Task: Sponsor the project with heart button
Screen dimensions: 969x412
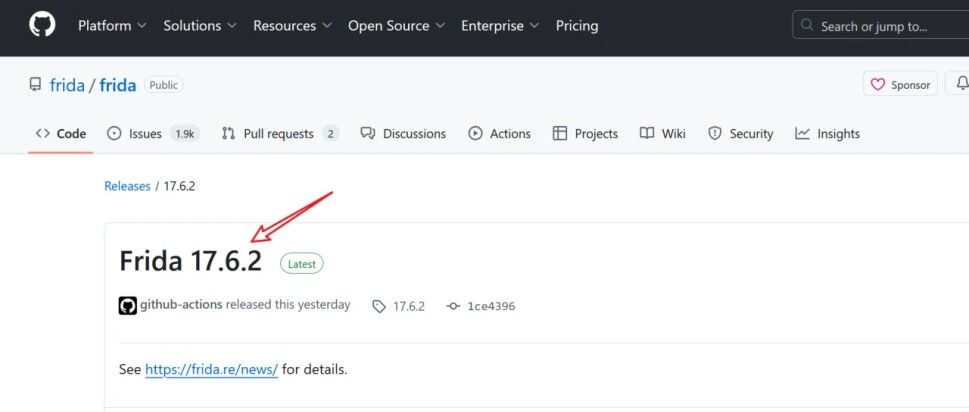Action: [x=900, y=85]
